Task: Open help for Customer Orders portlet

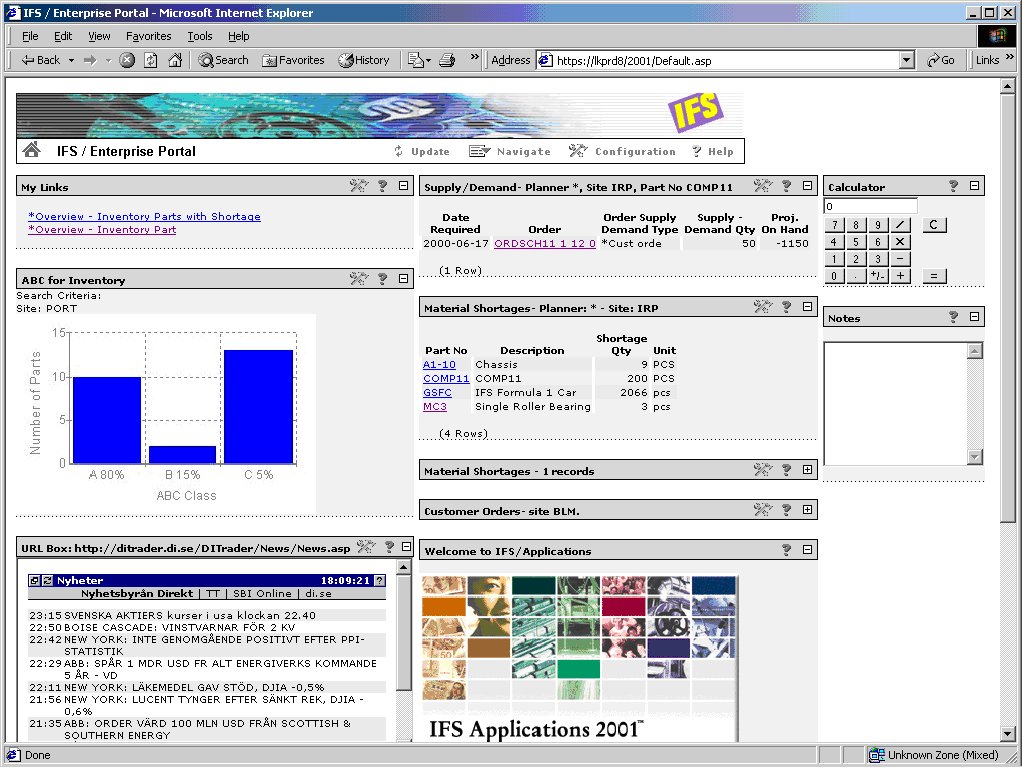Action: click(787, 510)
